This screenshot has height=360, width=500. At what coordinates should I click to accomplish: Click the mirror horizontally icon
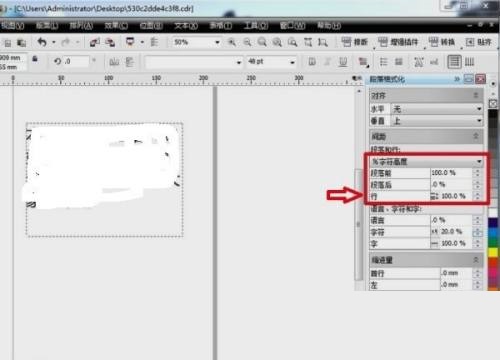point(114,62)
